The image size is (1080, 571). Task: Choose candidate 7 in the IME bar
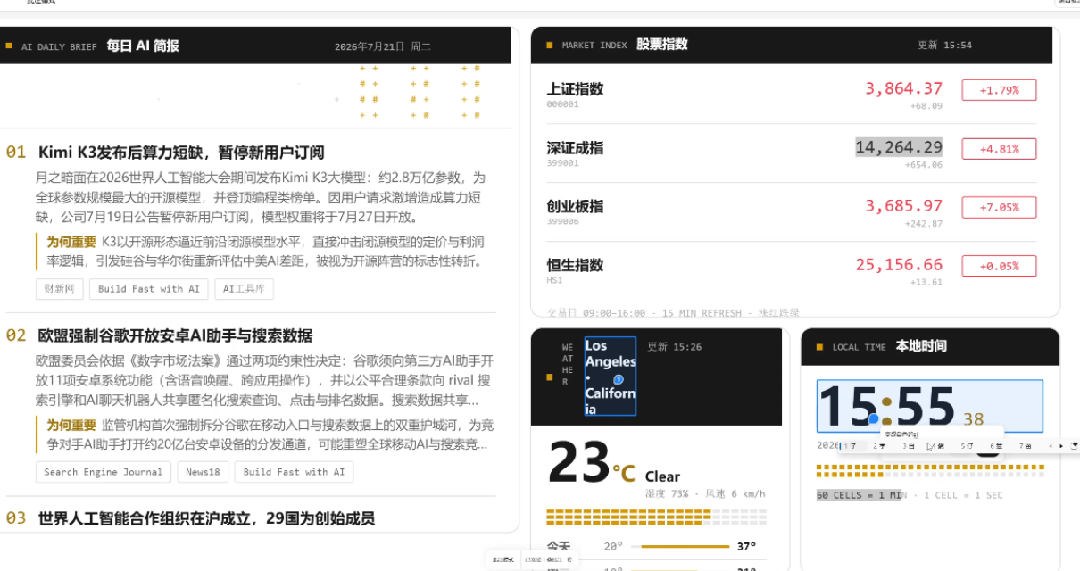[x=1025, y=446]
